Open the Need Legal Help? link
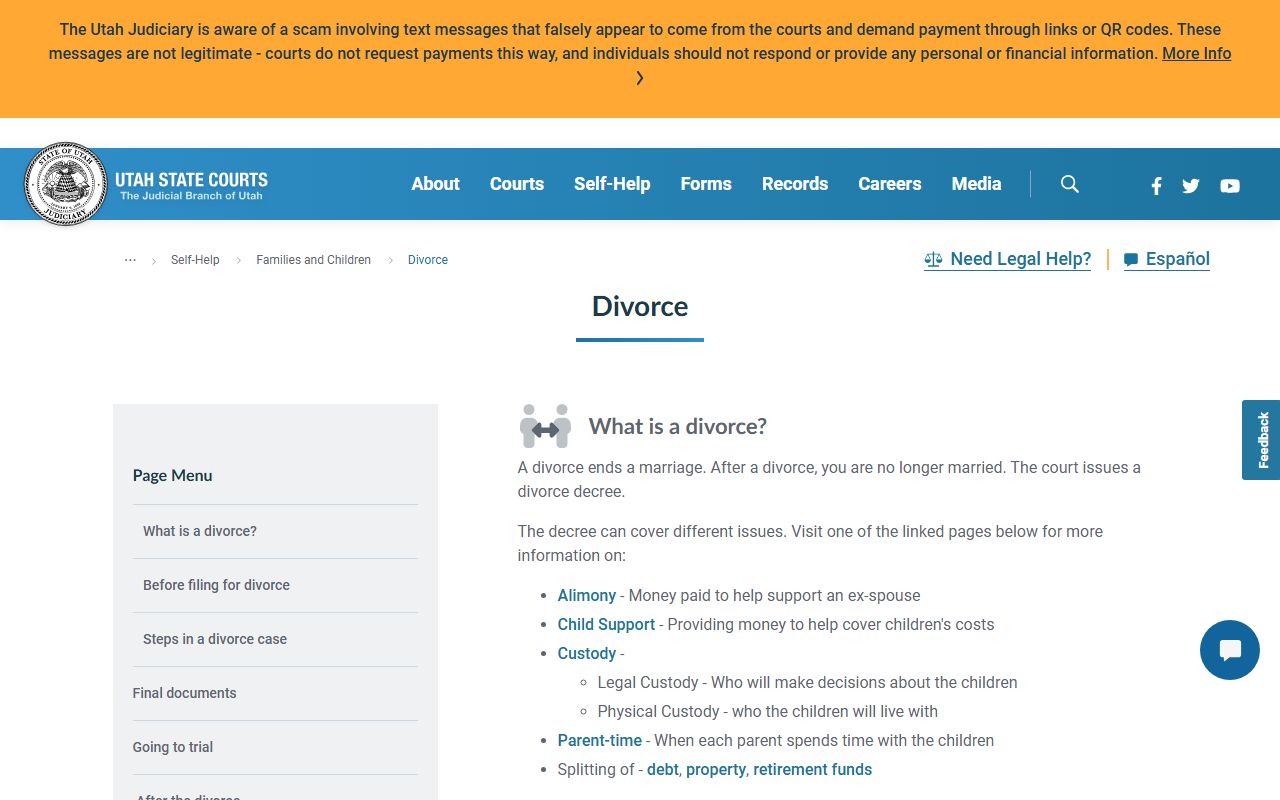1280x800 pixels. 1008,259
